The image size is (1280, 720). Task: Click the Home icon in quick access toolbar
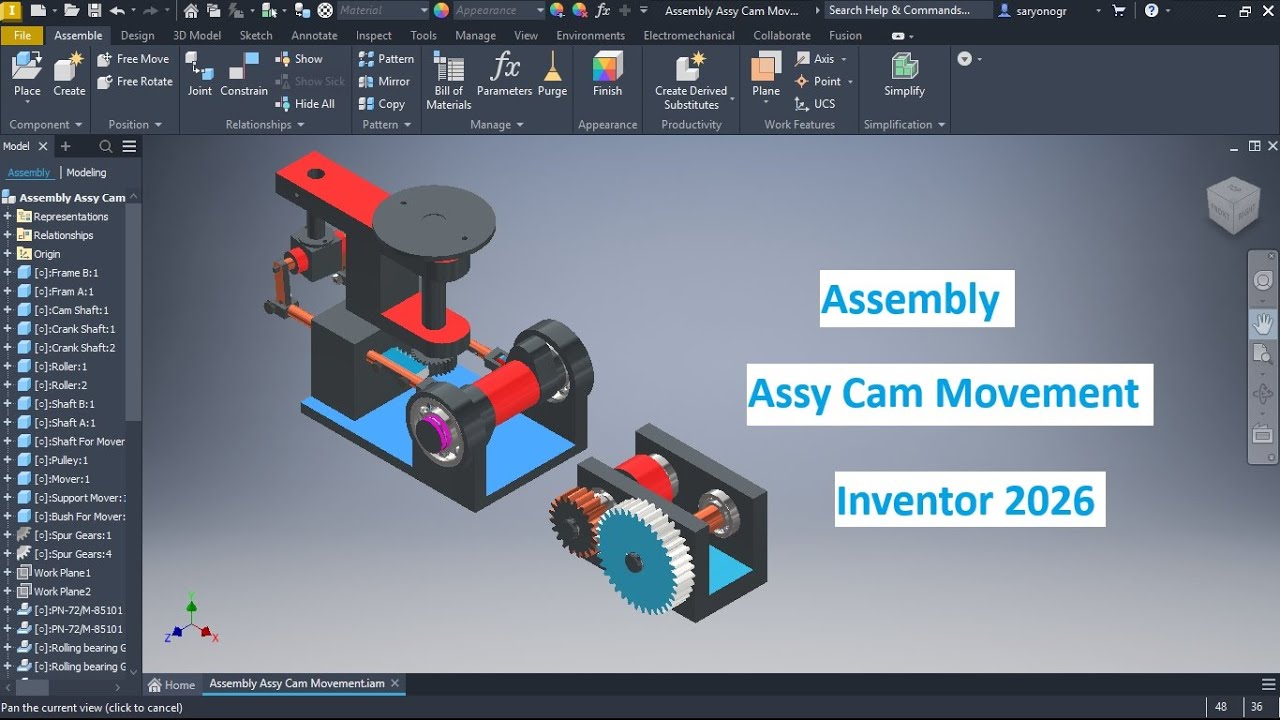191,11
